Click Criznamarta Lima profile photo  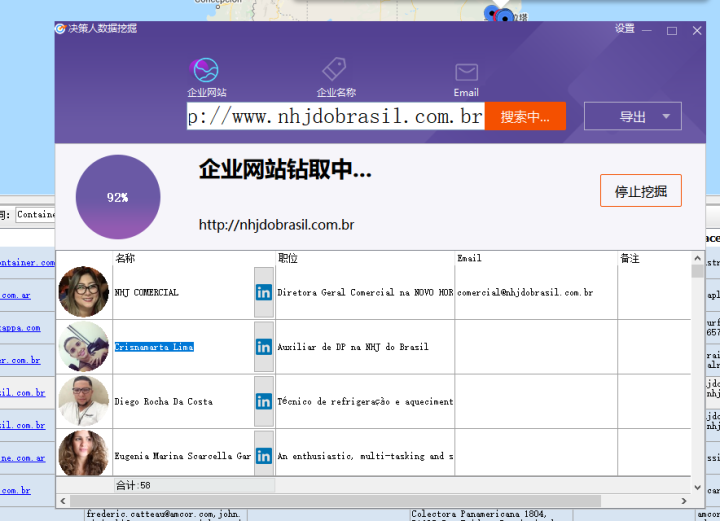84,347
